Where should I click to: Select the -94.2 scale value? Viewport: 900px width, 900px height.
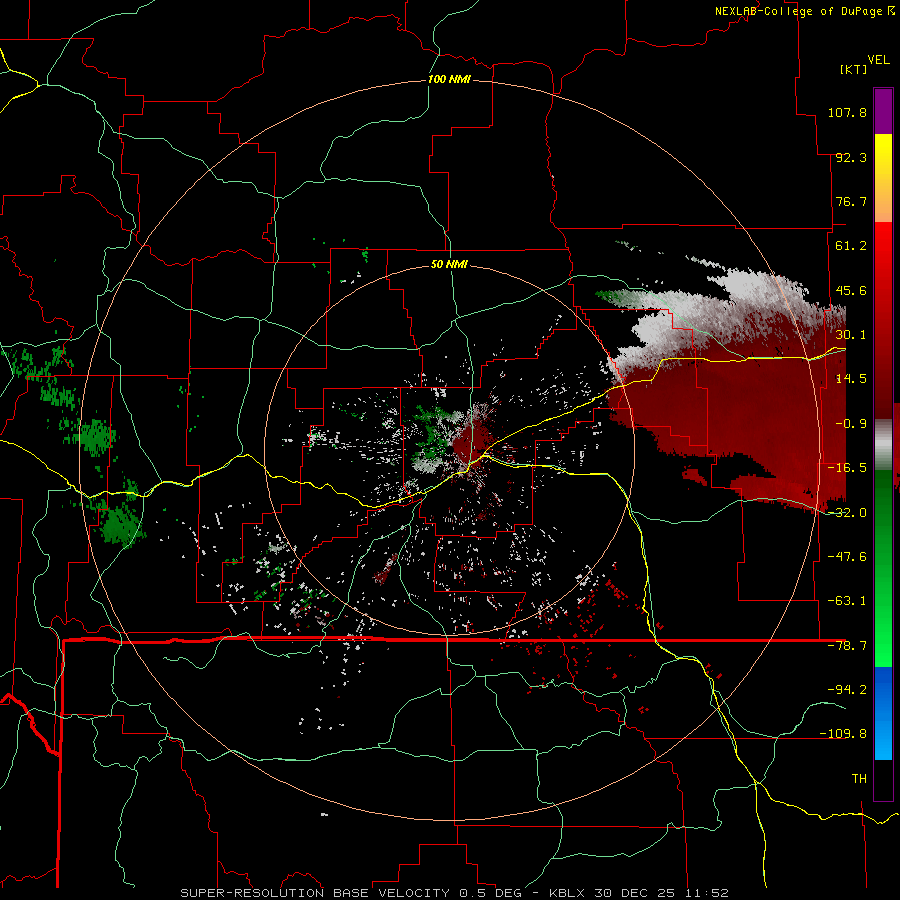pyautogui.click(x=847, y=689)
